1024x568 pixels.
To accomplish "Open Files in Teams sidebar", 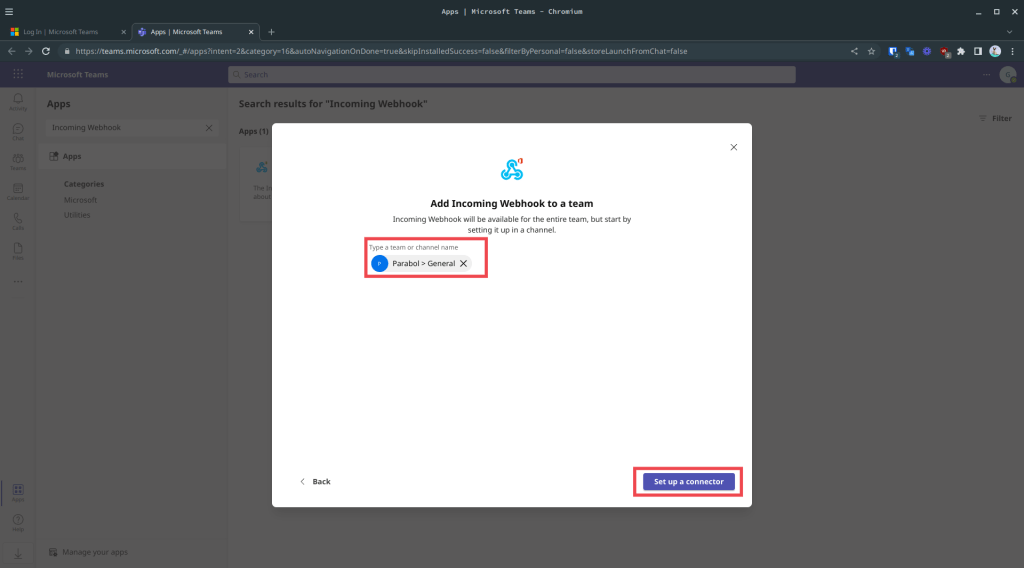I will pos(18,251).
